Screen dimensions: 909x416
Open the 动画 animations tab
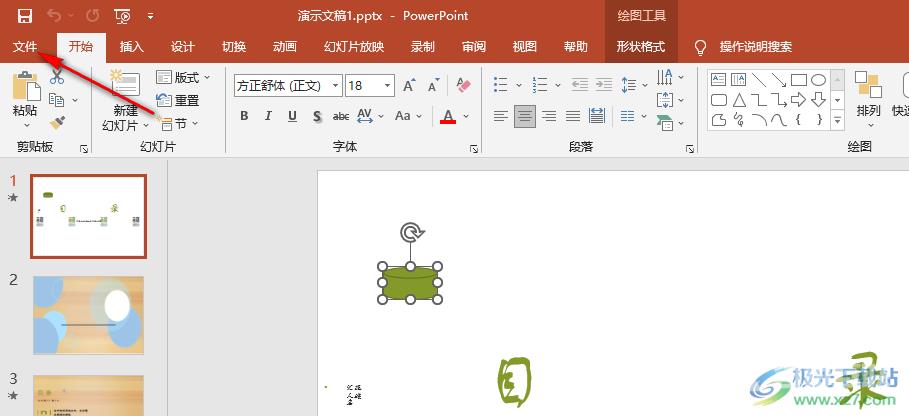[x=285, y=47]
